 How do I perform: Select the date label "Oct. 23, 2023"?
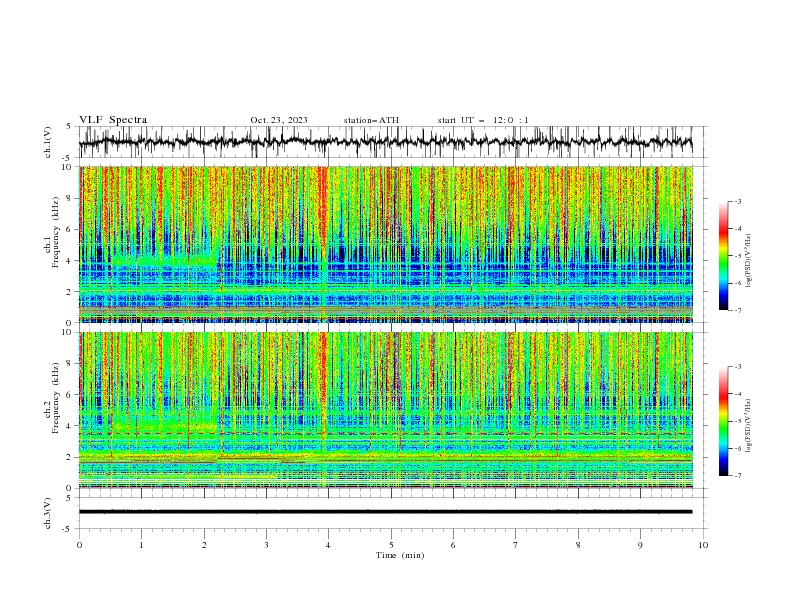(279, 120)
